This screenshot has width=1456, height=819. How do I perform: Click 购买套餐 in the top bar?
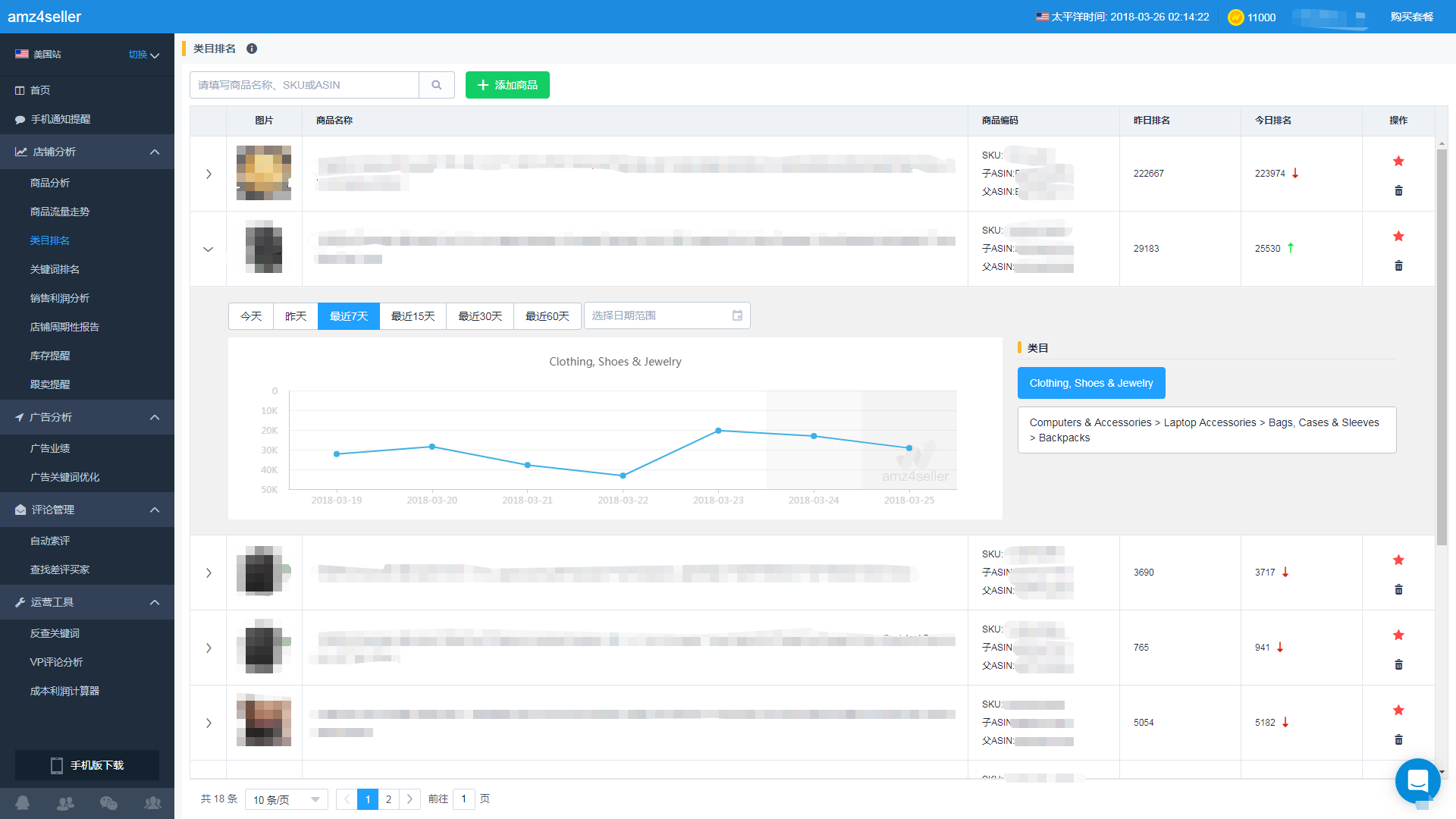[1411, 17]
